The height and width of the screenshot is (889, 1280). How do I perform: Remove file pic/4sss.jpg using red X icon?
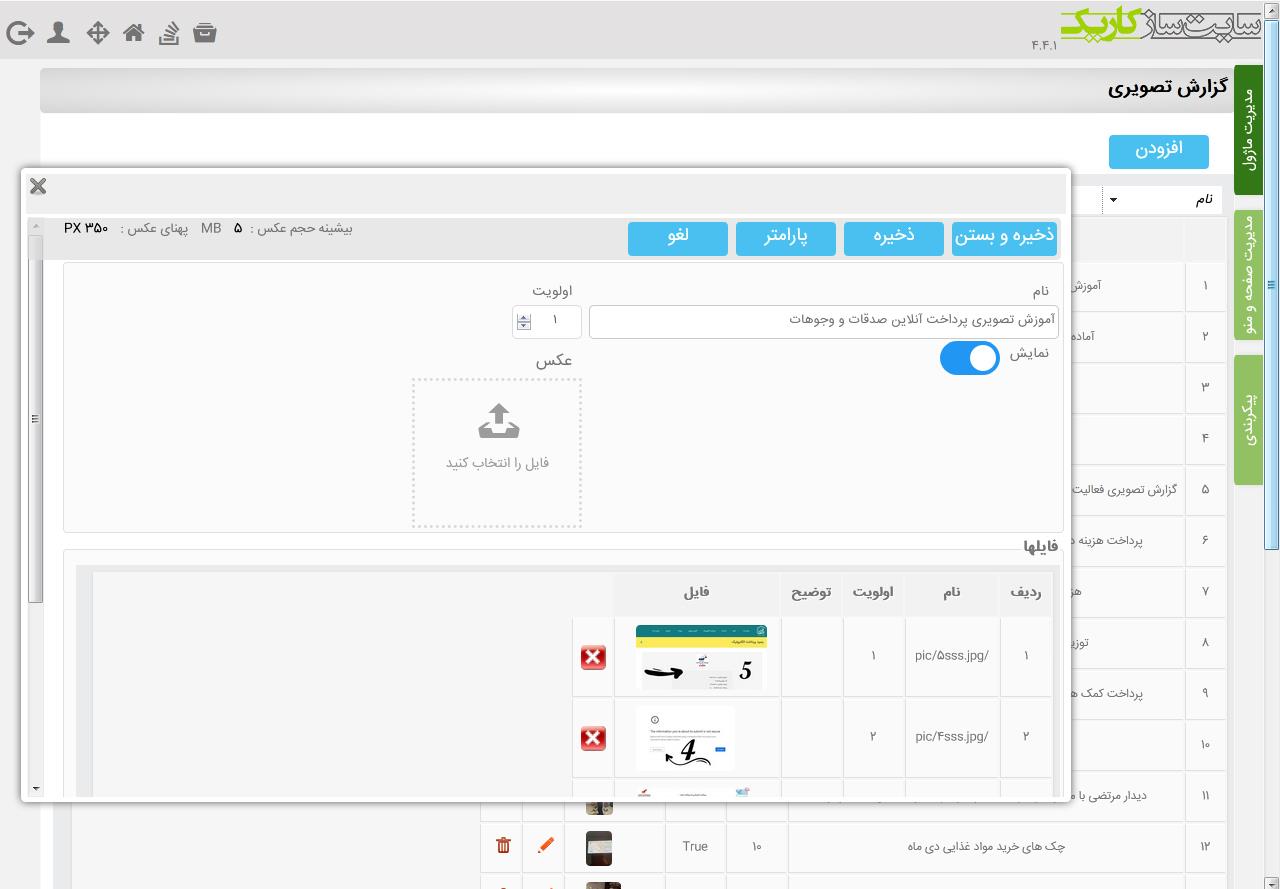593,738
